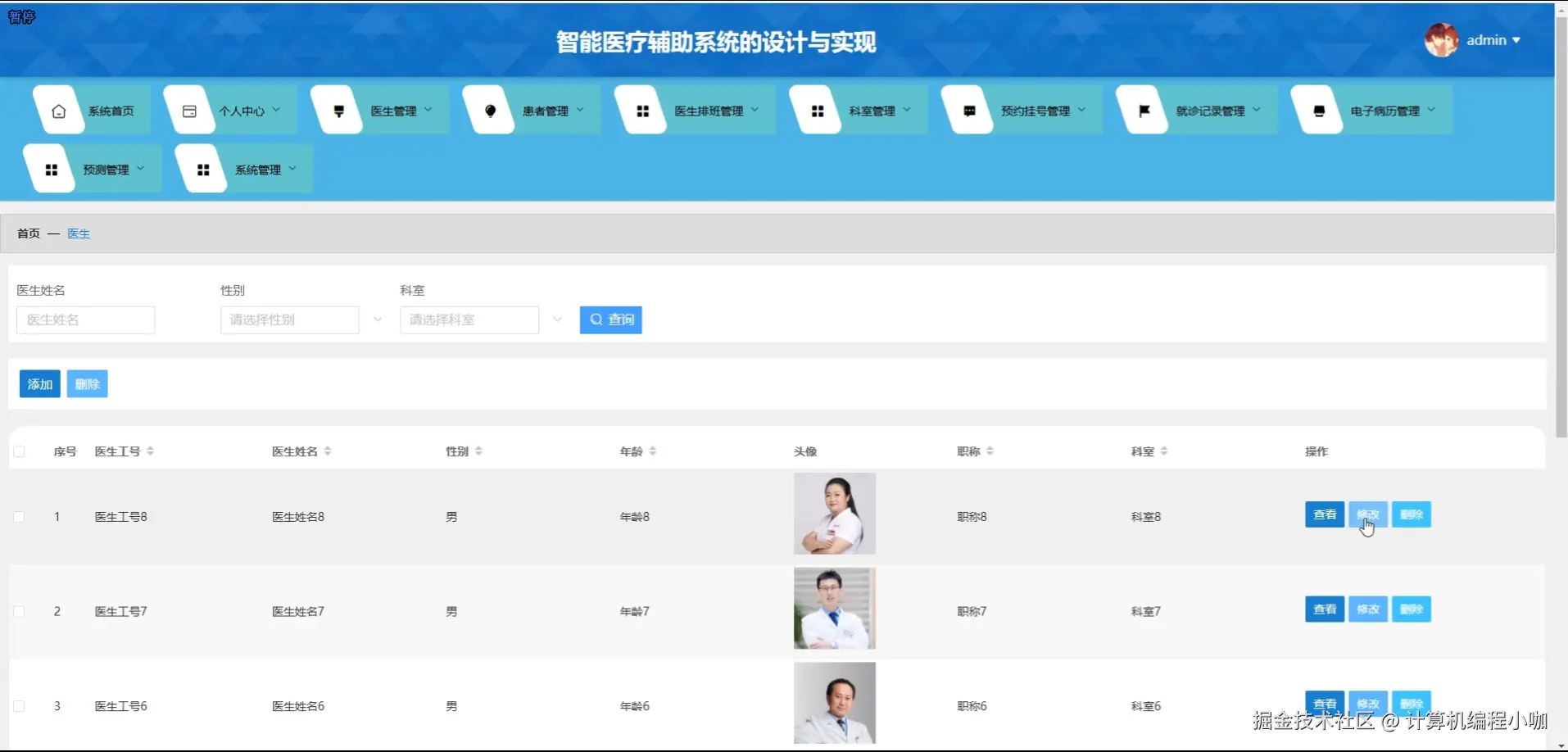Open the 请选择性别 dropdown
Screen dimensions: 1568x752
tap(290, 320)
